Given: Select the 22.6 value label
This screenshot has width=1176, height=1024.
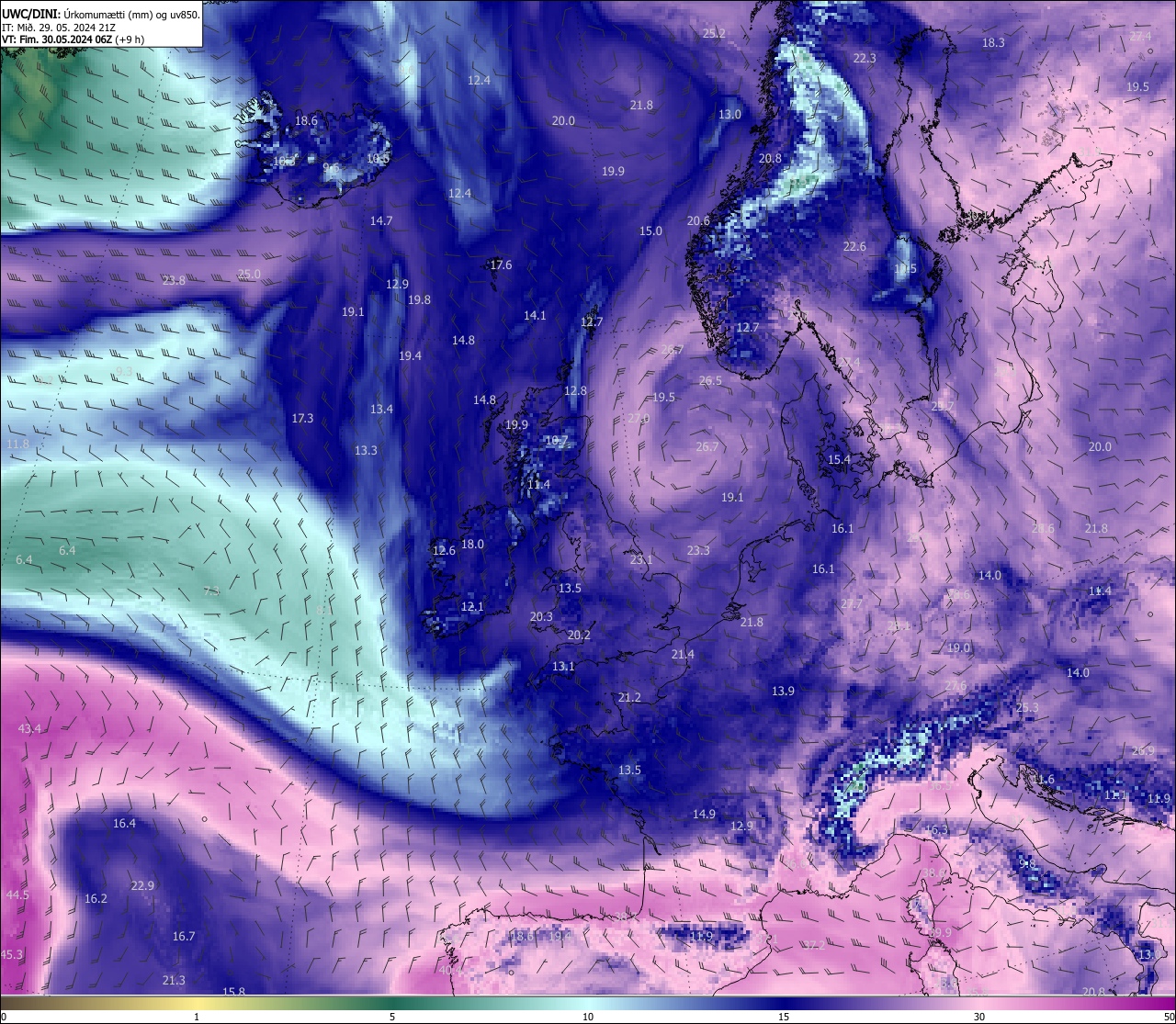Looking at the screenshot, I should click(x=854, y=246).
